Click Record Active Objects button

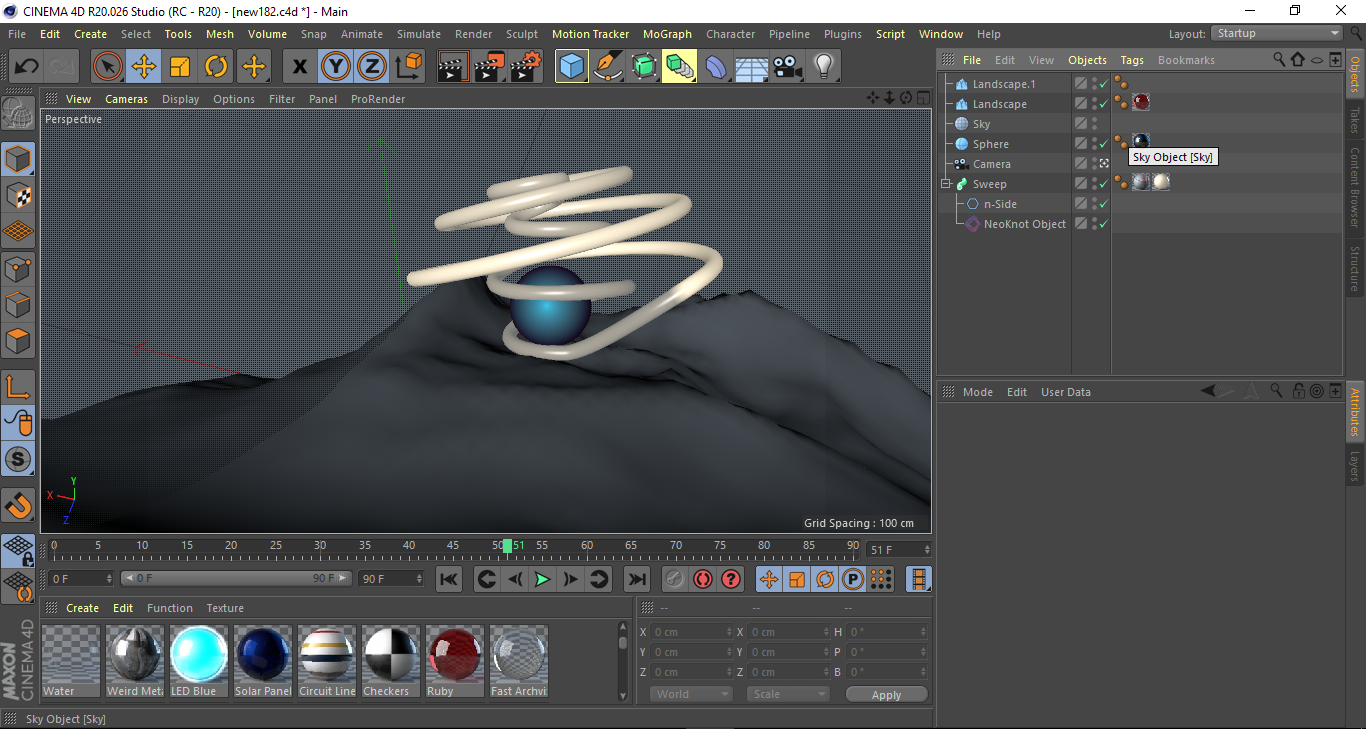(675, 579)
